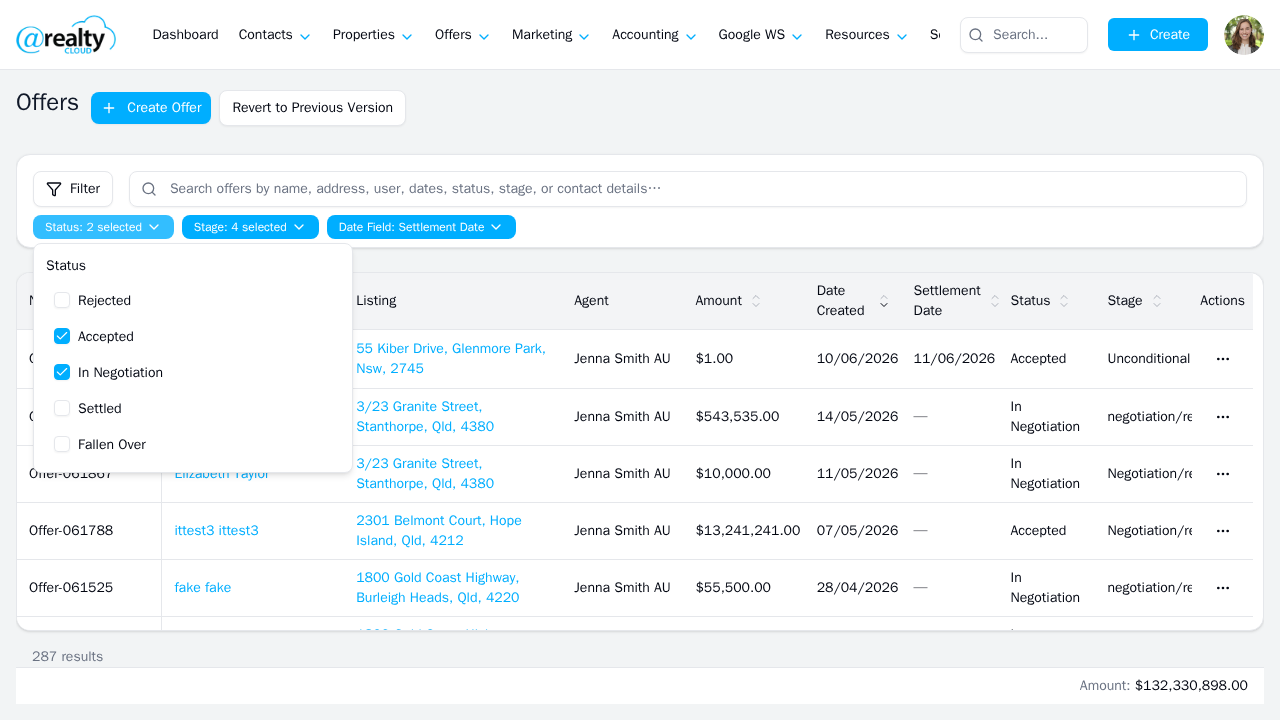Sort by Date Created column arrow
Viewport: 1280px width, 720px height.
883,301
